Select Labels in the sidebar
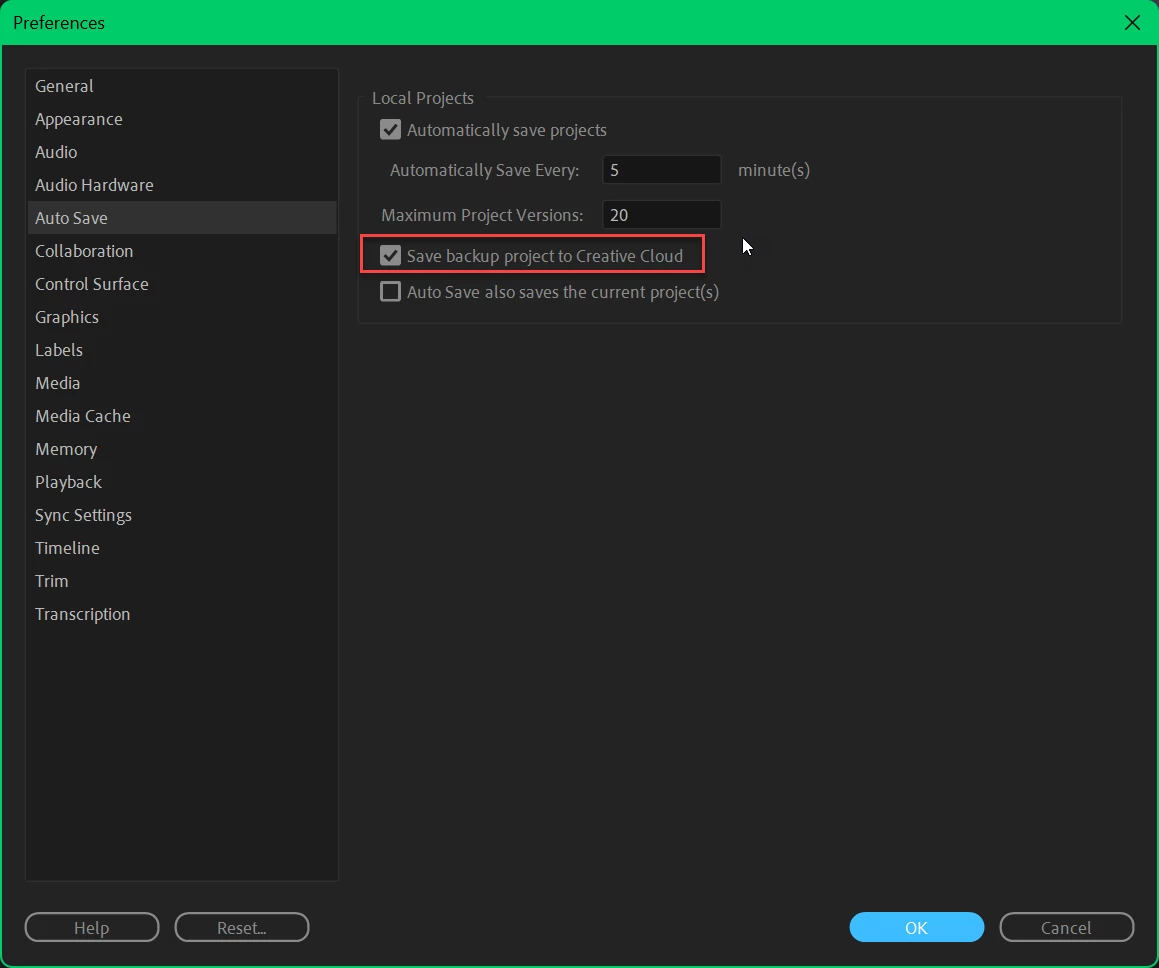 point(182,350)
